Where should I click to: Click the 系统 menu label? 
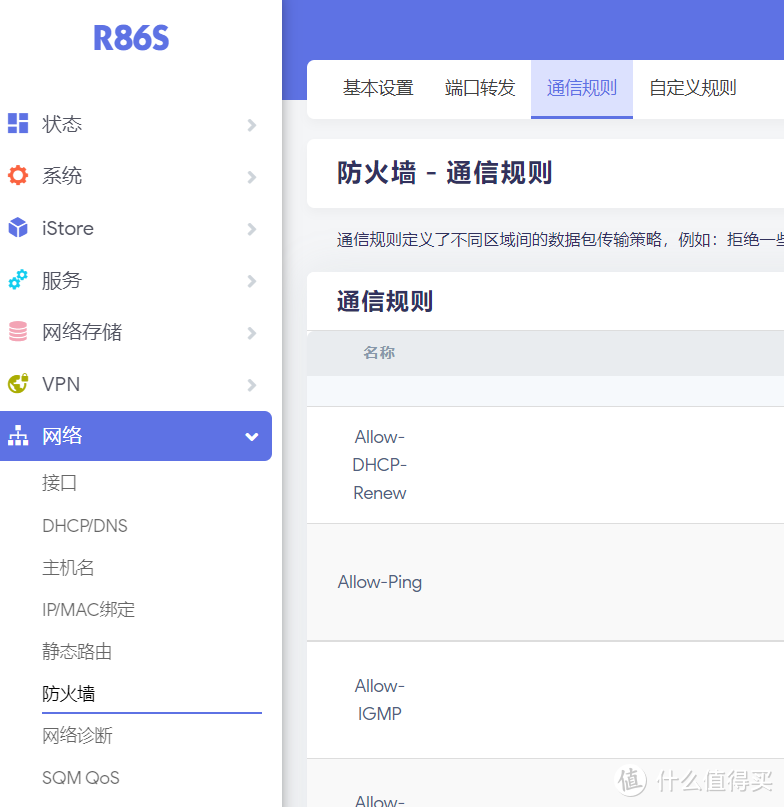point(62,176)
